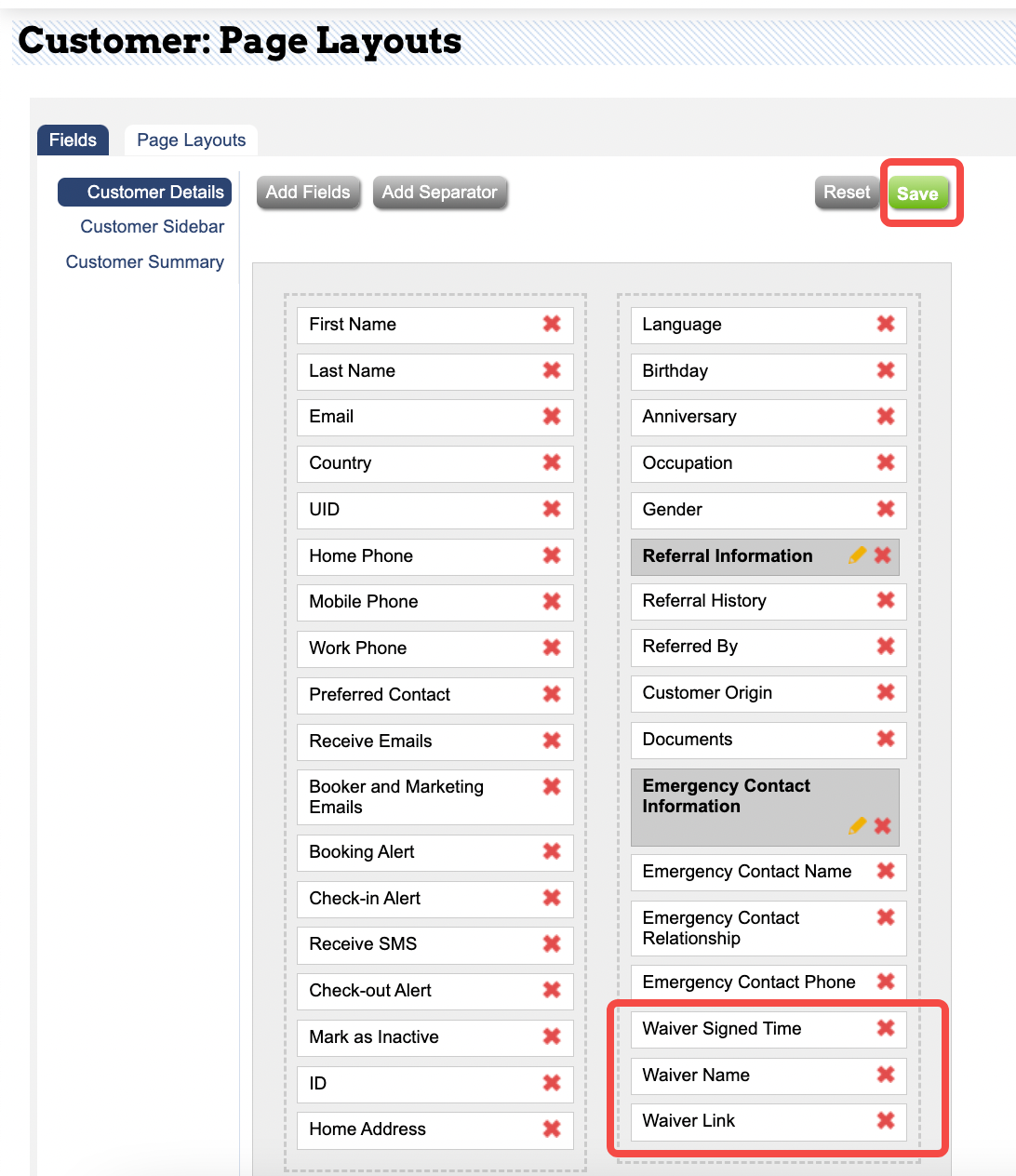Edit the Referral Information separator with pencil
Viewport: 1016px width, 1176px height.
pyautogui.click(x=858, y=555)
